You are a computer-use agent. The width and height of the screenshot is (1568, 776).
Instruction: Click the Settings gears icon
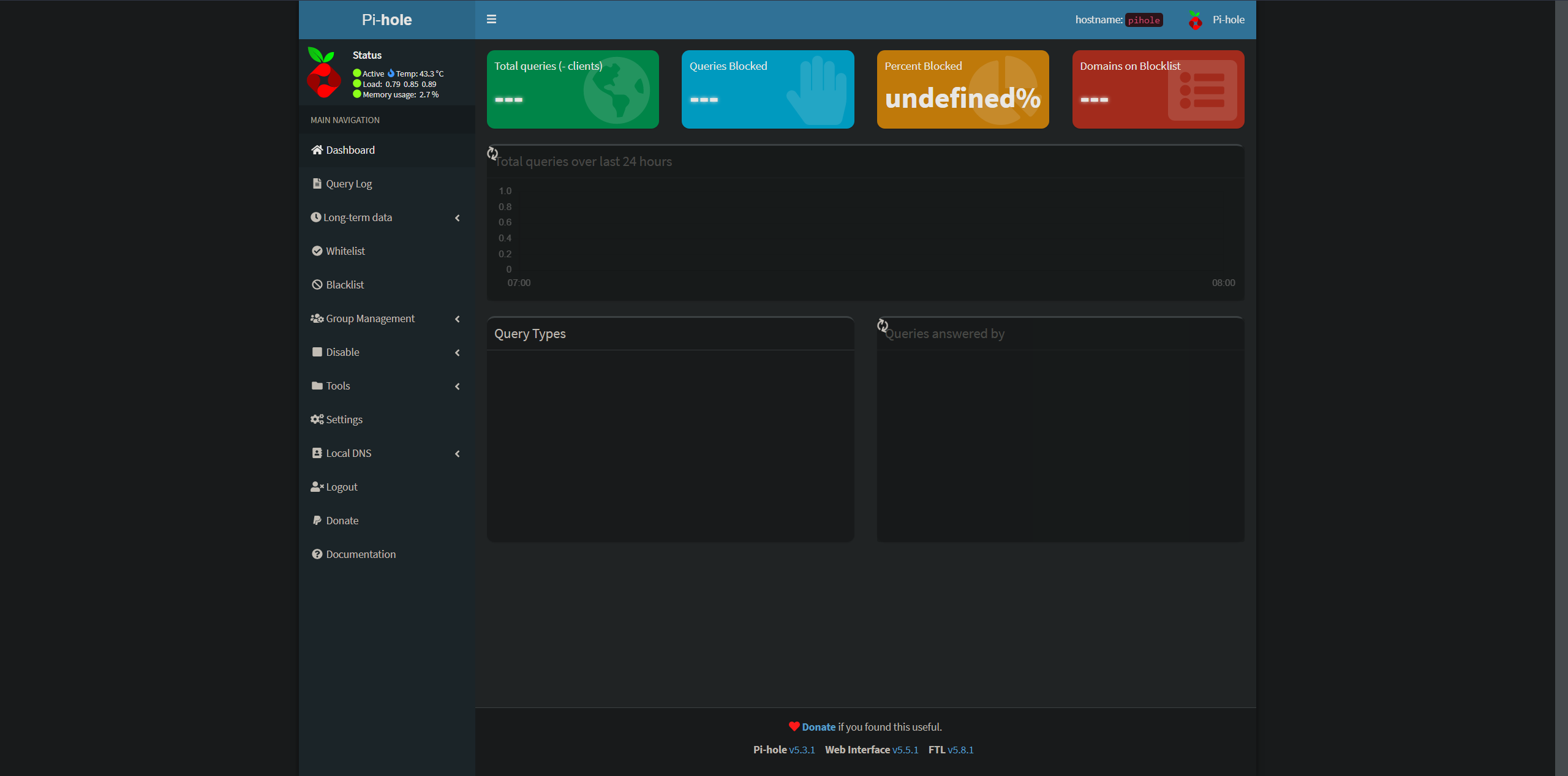(x=317, y=420)
